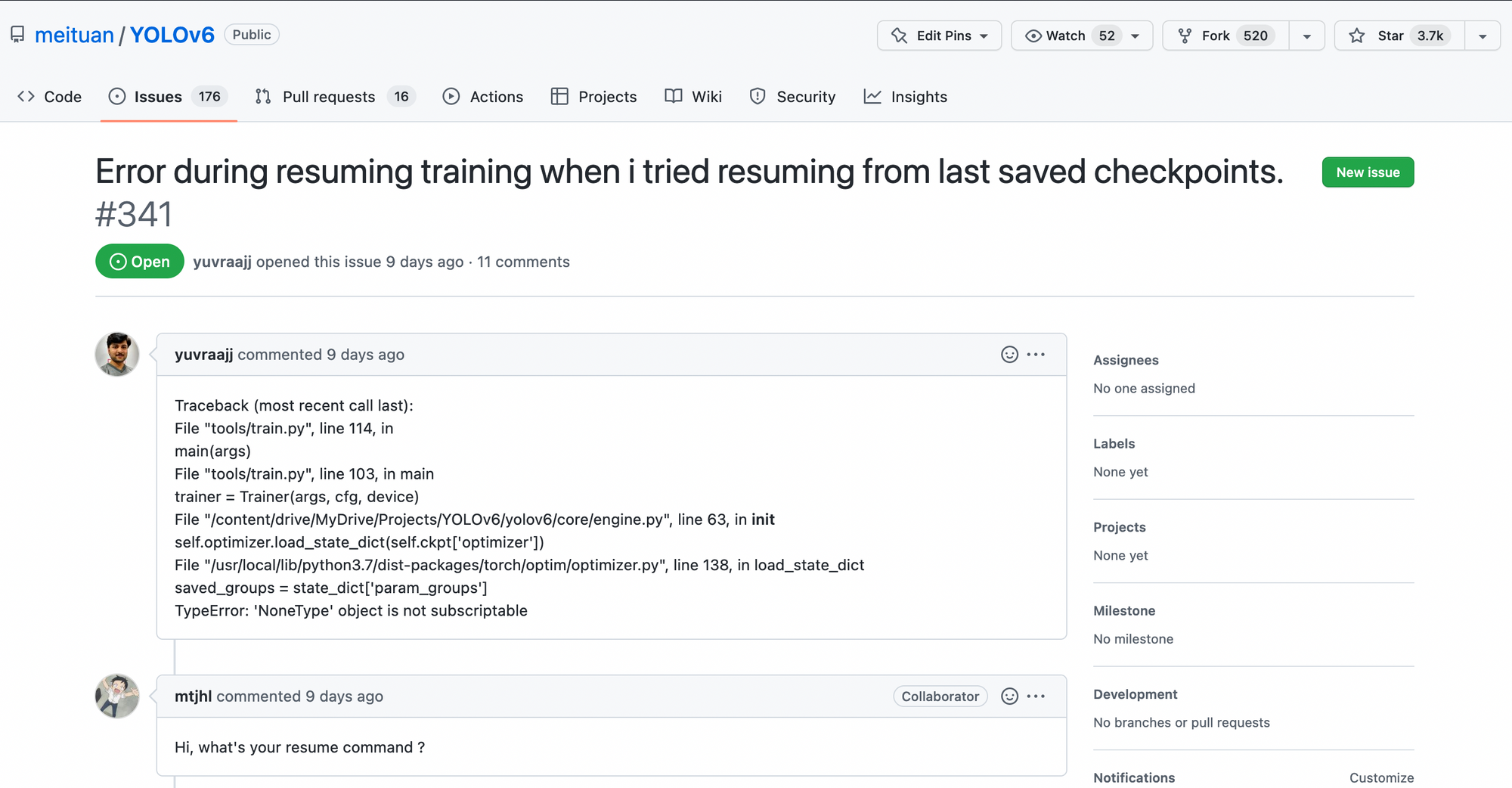
Task: Open mtjhl's profile link
Action: 194,696
